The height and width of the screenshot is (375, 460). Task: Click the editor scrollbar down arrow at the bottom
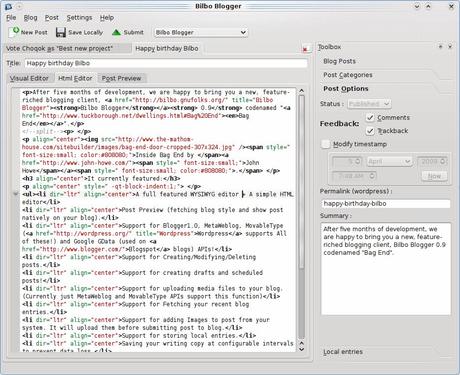(x=301, y=349)
